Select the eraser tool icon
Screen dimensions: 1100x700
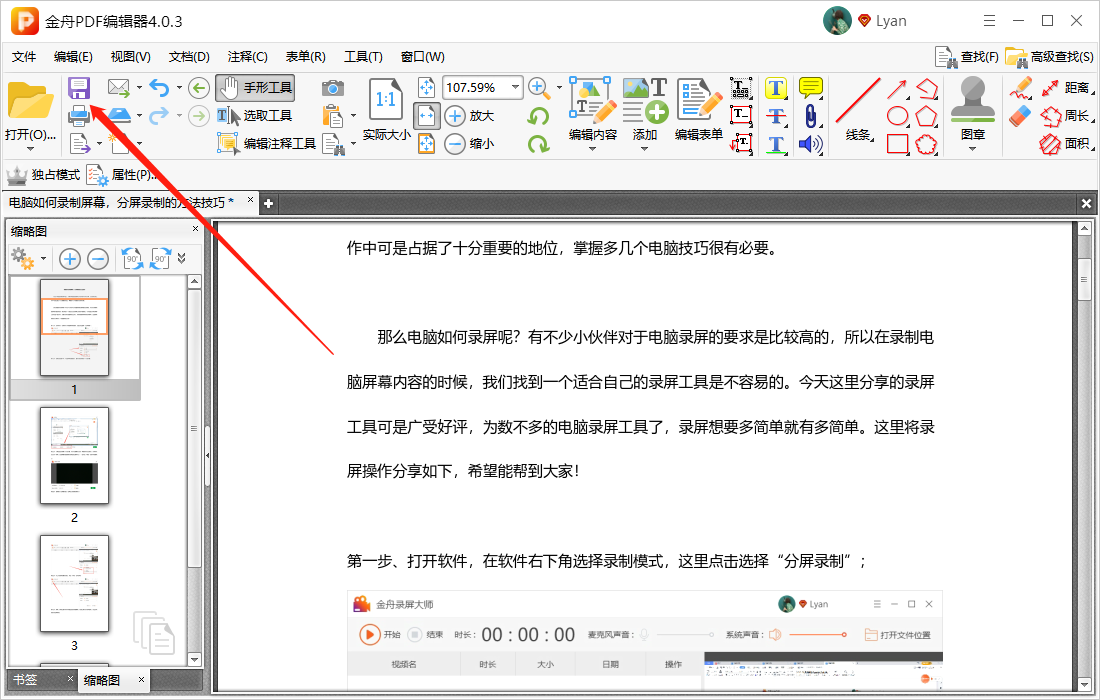tap(1021, 116)
